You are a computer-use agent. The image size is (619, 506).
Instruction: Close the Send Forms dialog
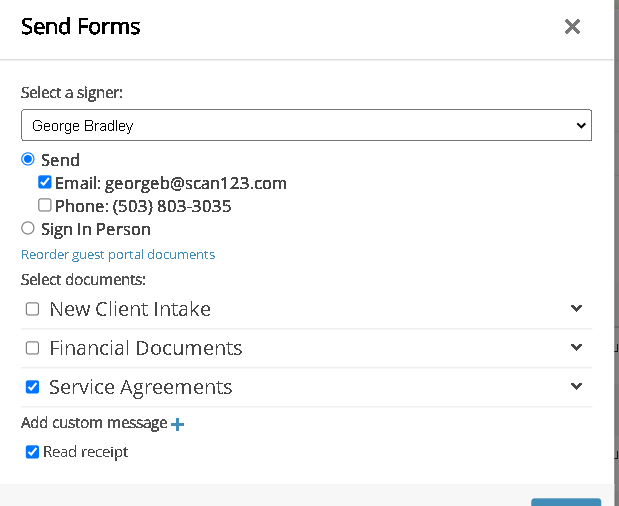(572, 27)
